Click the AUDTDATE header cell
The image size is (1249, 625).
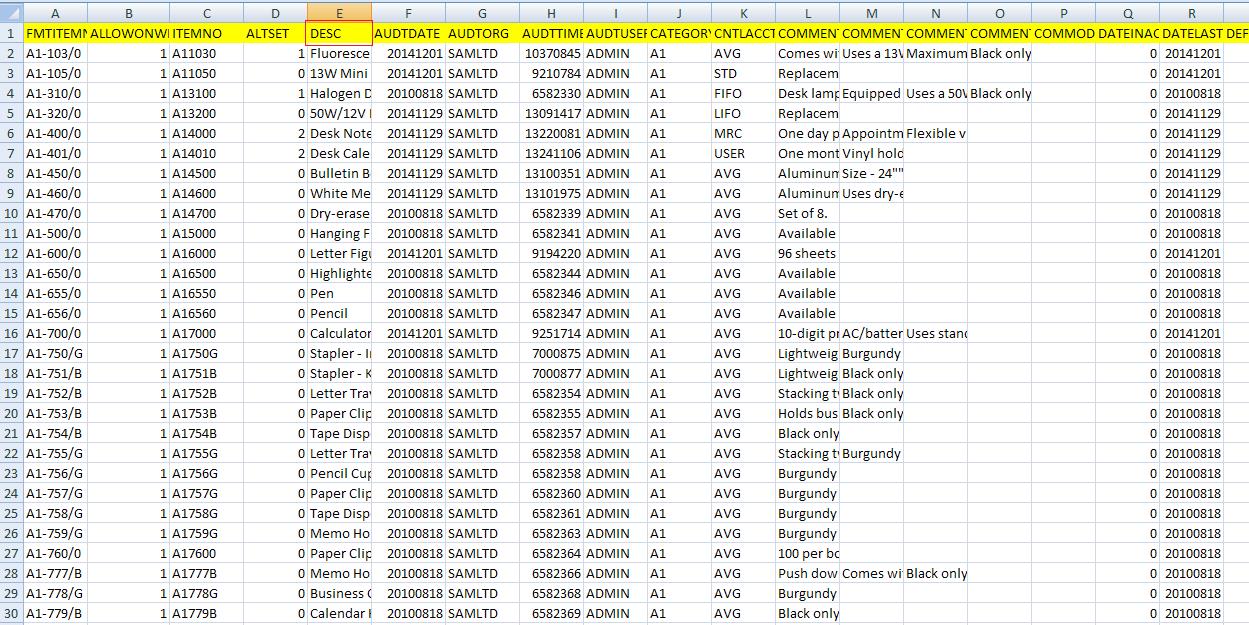[408, 33]
